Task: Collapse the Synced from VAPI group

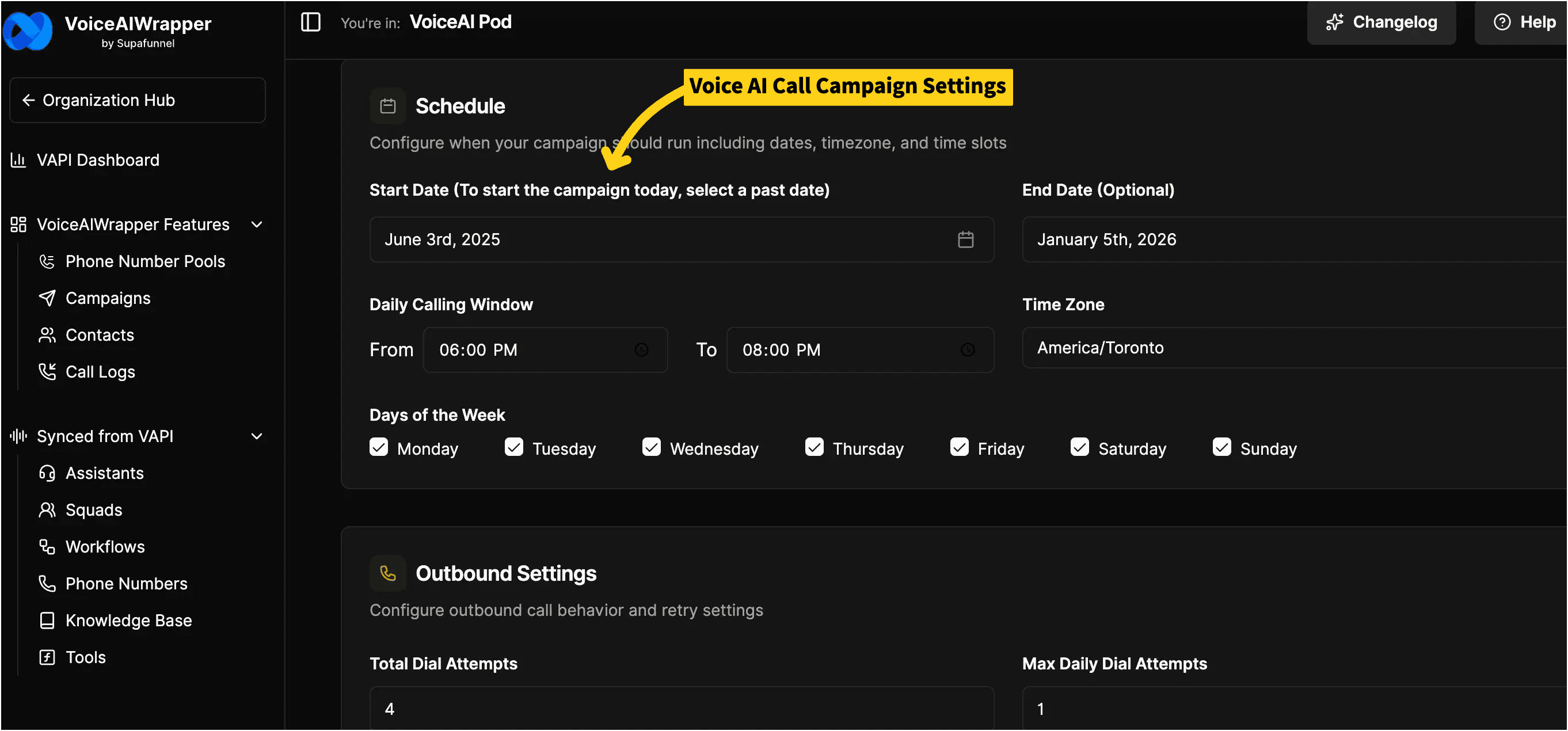Action: click(x=256, y=436)
